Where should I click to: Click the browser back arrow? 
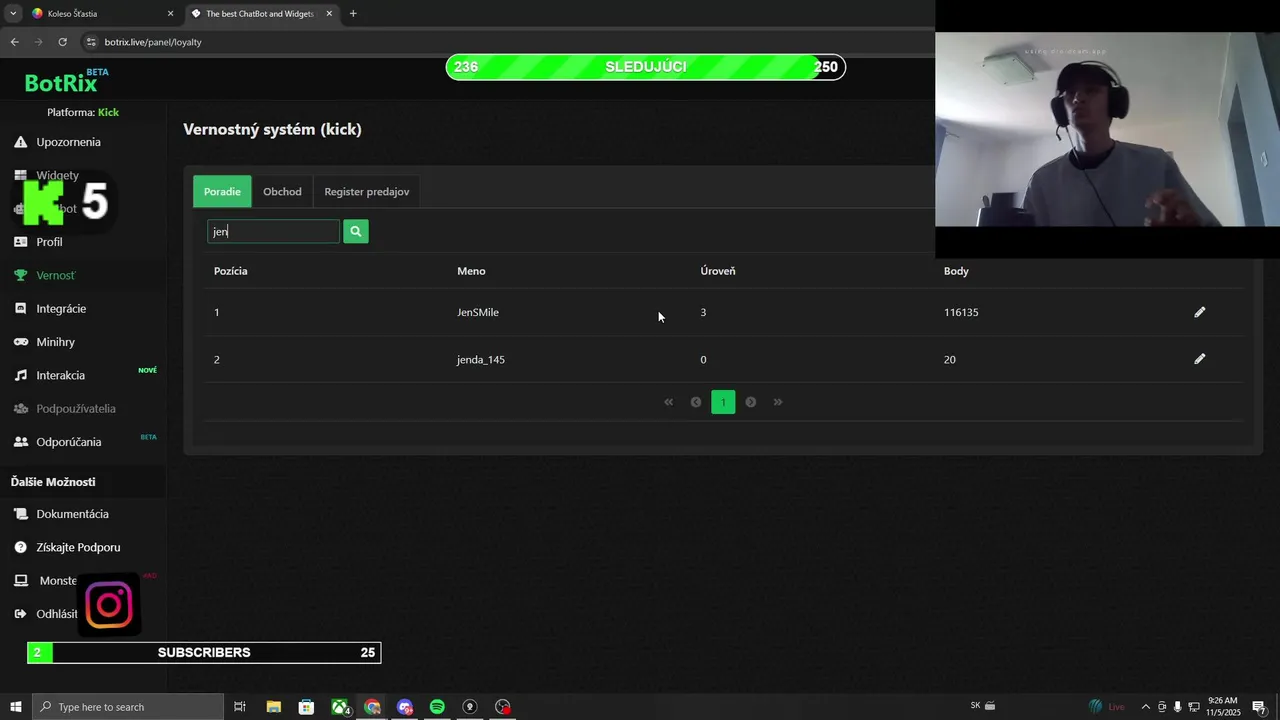click(x=14, y=42)
